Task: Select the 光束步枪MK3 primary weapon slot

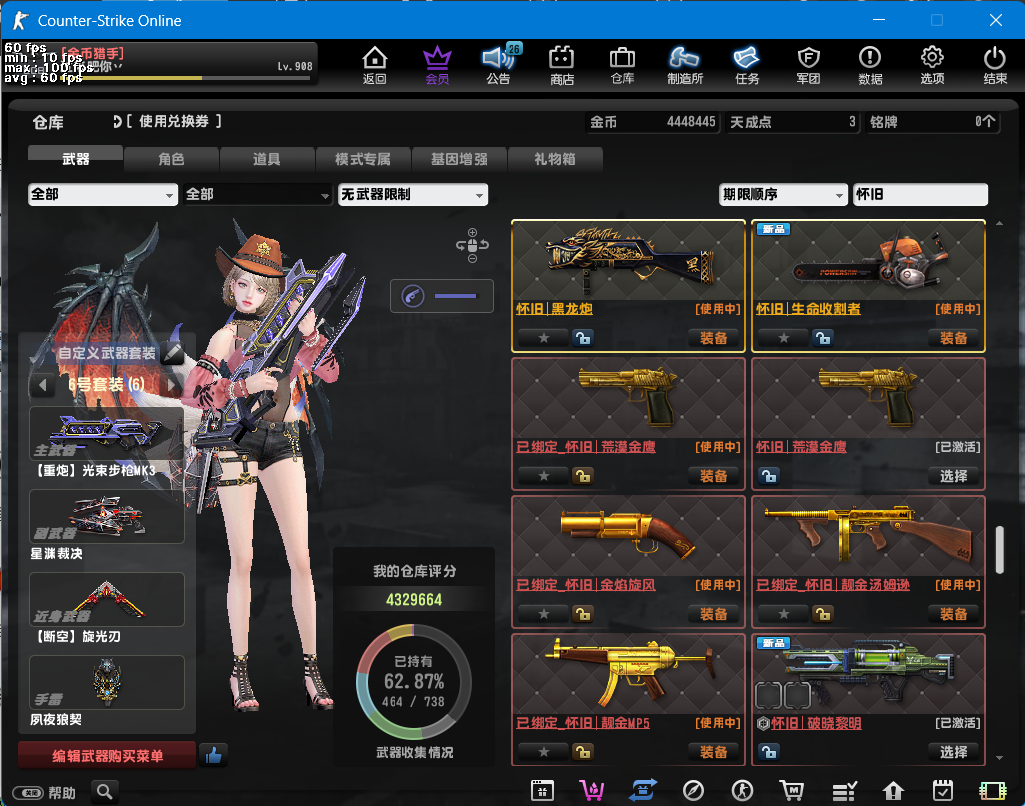Action: [x=107, y=433]
